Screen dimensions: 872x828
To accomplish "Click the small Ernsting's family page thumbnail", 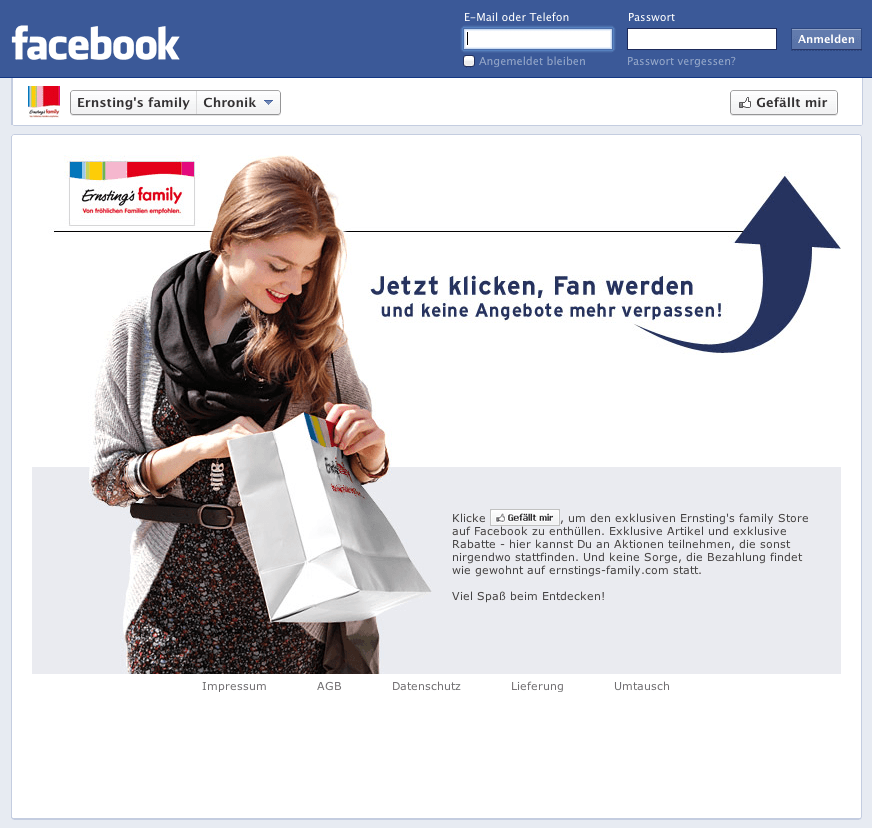I will (44, 101).
